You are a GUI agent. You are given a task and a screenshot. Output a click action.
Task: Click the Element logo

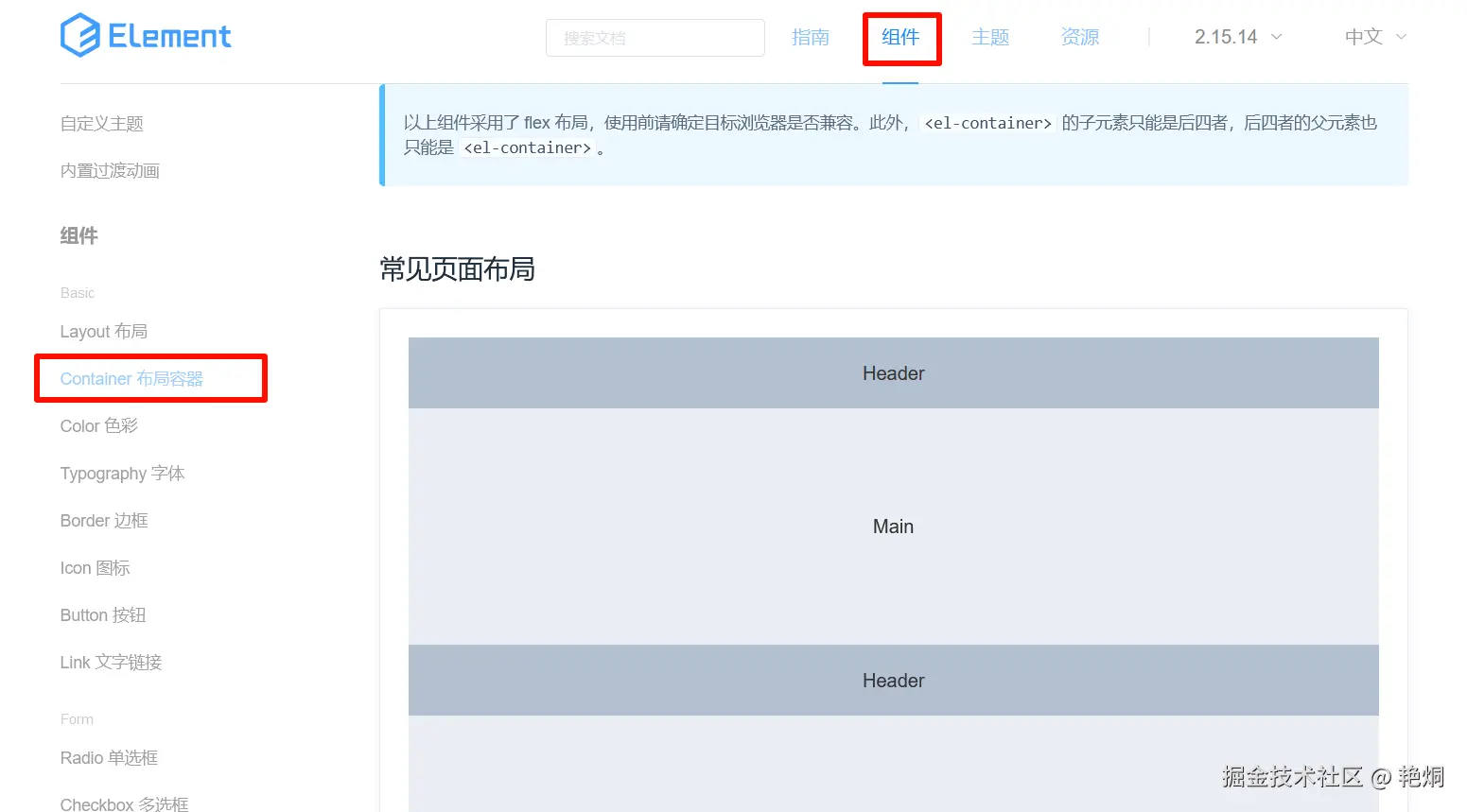coord(145,35)
